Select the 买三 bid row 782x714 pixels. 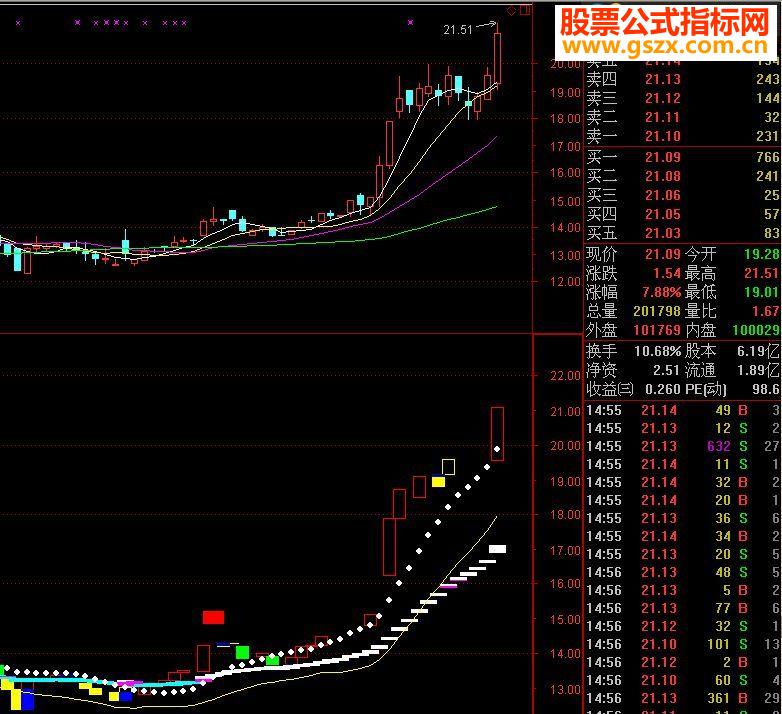click(x=683, y=195)
